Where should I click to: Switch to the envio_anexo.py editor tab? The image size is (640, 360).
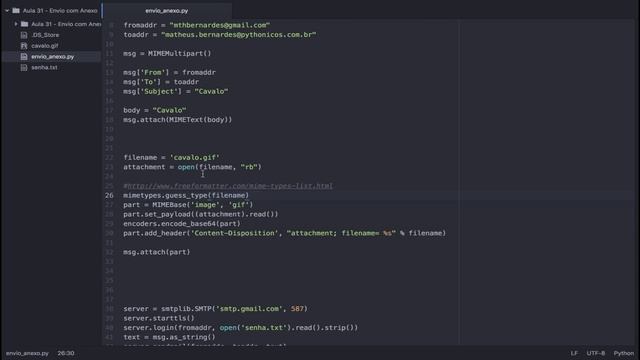[167, 11]
